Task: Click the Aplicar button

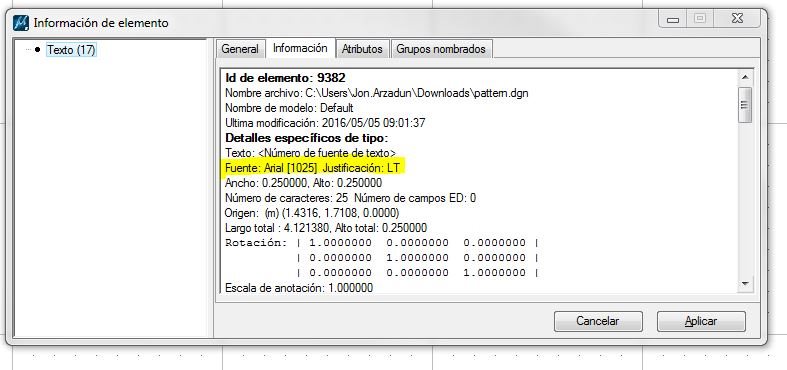Action: [x=701, y=321]
